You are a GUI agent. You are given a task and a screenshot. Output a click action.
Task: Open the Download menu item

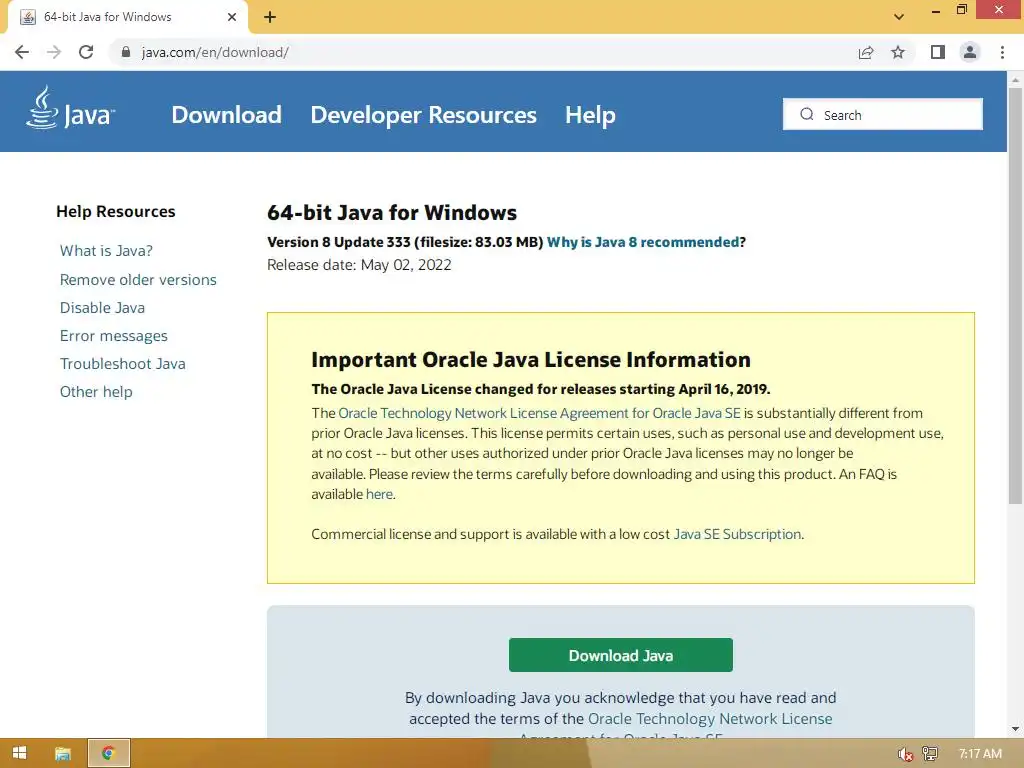[x=227, y=115]
